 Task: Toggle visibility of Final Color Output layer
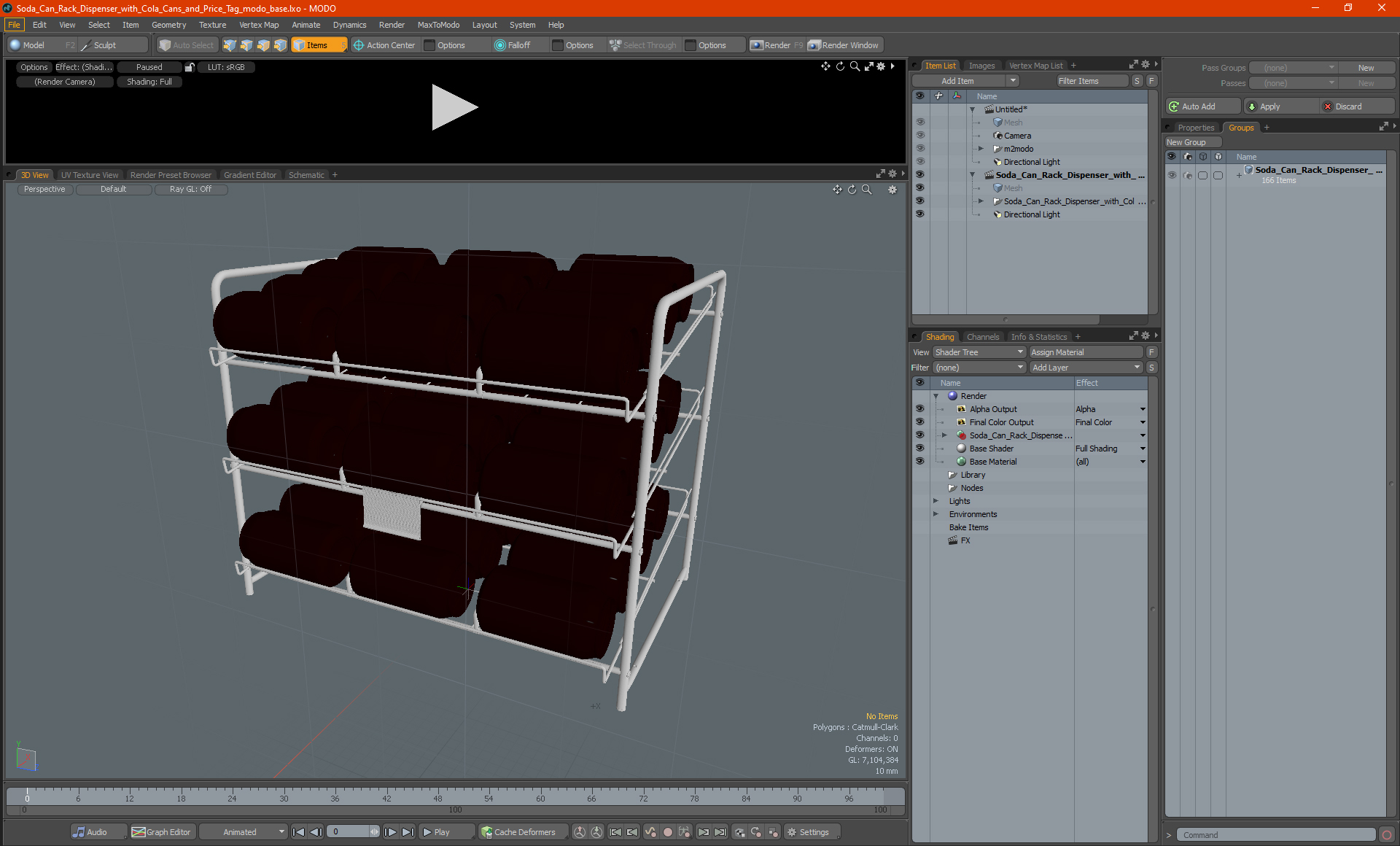tap(920, 422)
